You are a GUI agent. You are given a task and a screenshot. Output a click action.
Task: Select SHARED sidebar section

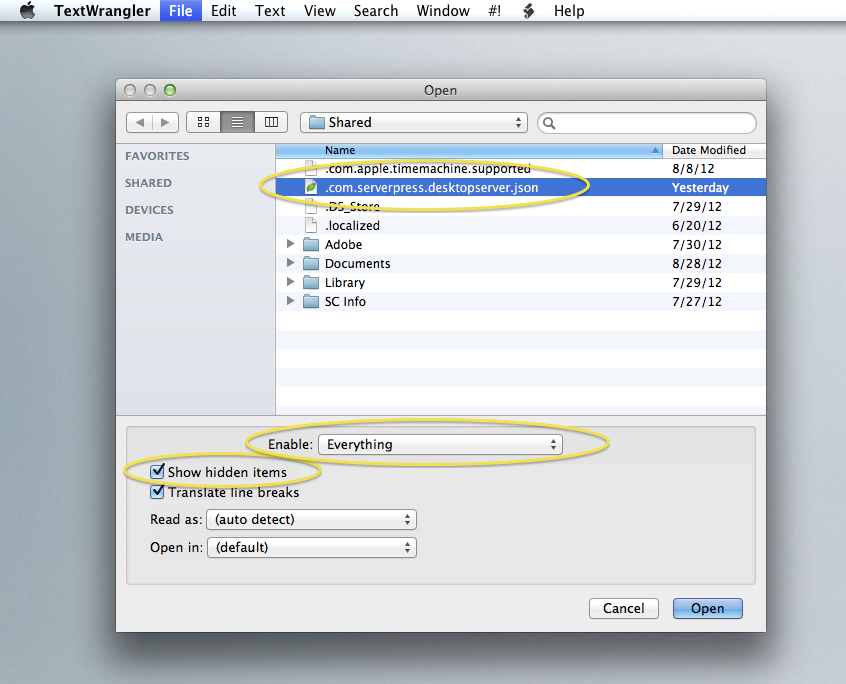point(148,183)
